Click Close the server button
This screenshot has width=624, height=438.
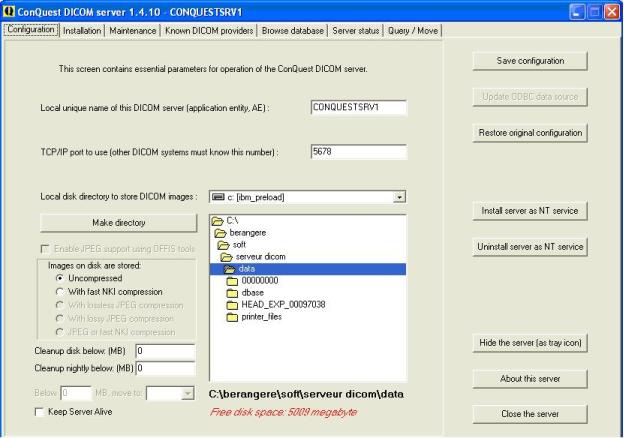530,414
